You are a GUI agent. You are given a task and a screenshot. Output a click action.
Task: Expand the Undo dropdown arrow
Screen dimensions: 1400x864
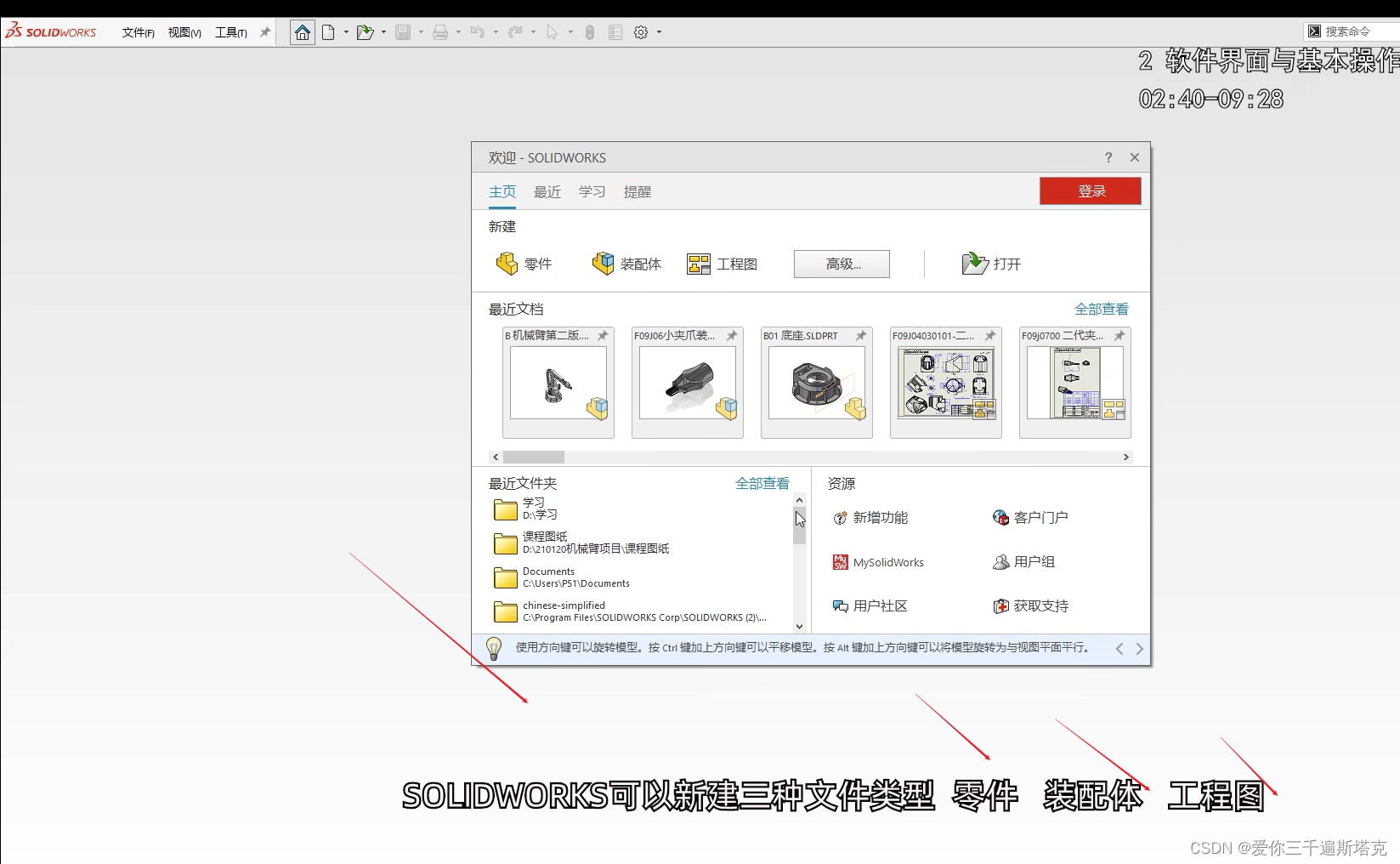[x=496, y=32]
